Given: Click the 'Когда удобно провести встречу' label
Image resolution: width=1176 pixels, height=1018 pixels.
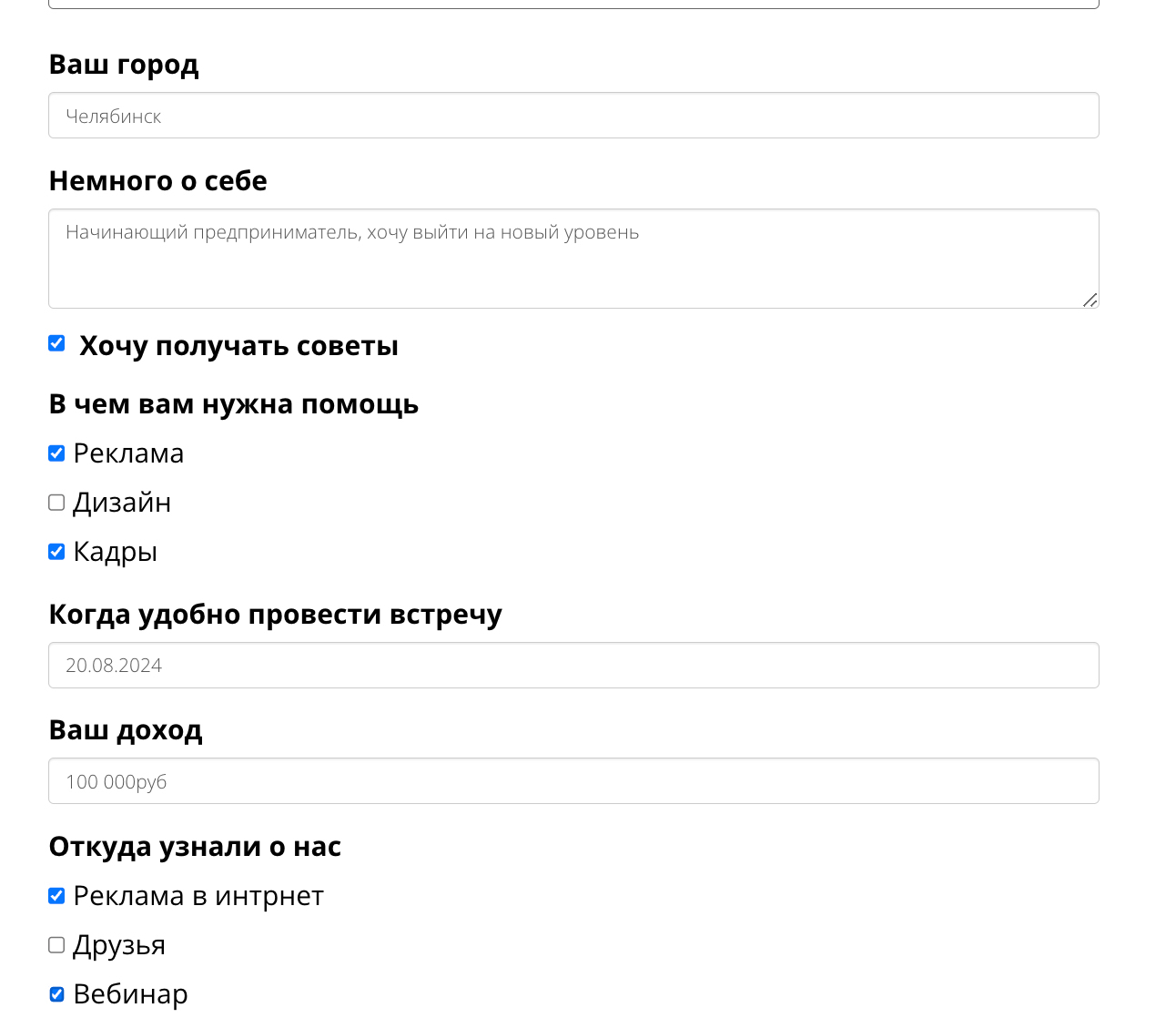Looking at the screenshot, I should click(275, 615).
